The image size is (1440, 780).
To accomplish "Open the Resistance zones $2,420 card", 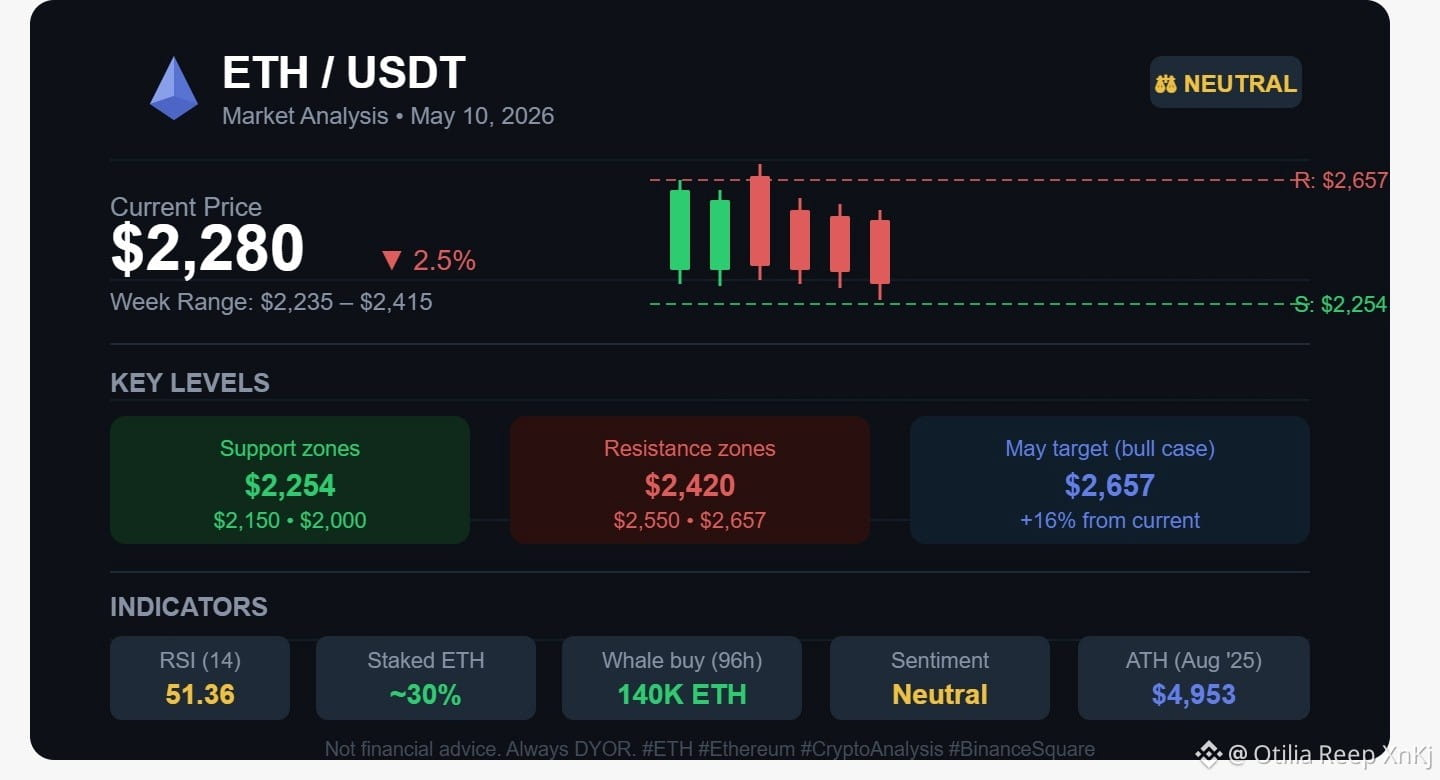I will click(x=690, y=480).
